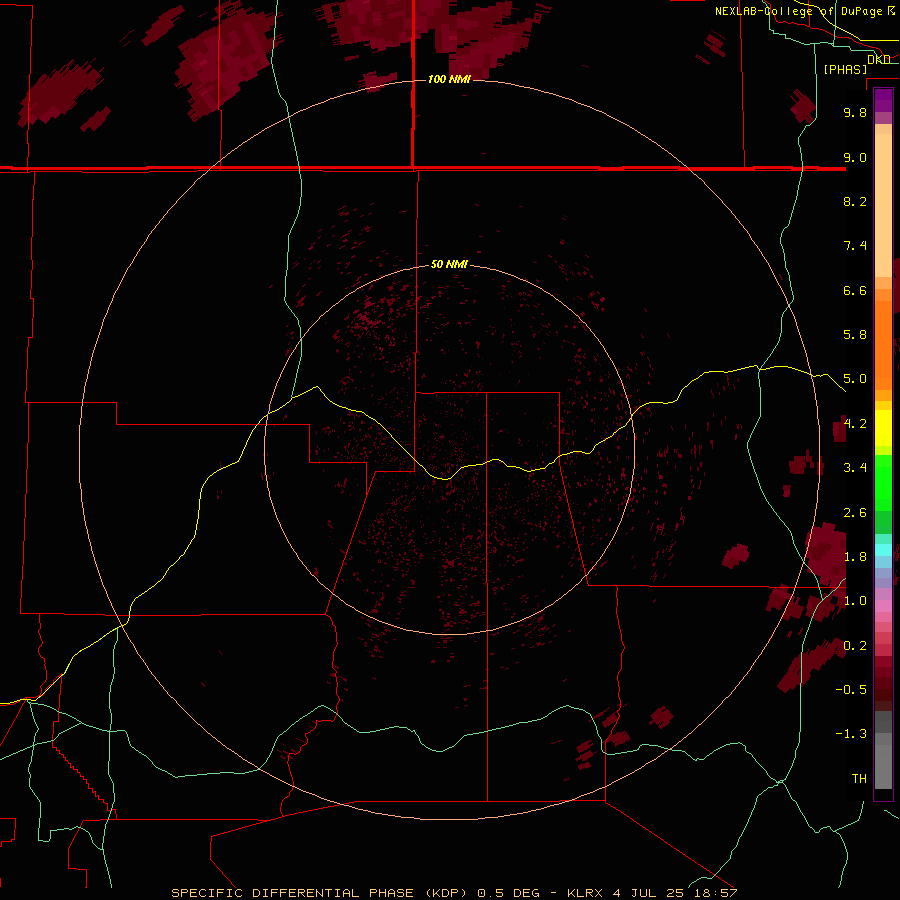The width and height of the screenshot is (900, 900).
Task: Click the 9.8 scale value
Action: click(x=855, y=112)
